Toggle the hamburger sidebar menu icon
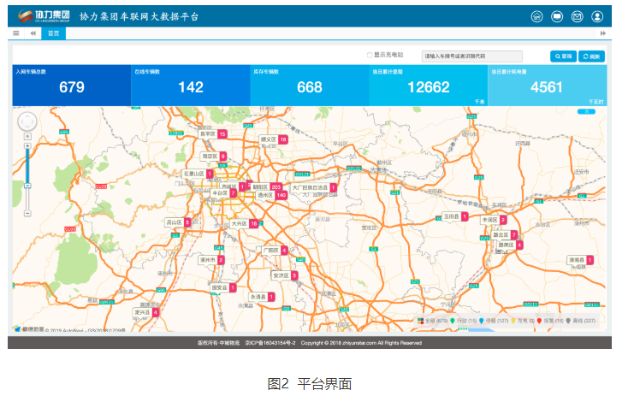This screenshot has height=402, width=640. click(17, 33)
